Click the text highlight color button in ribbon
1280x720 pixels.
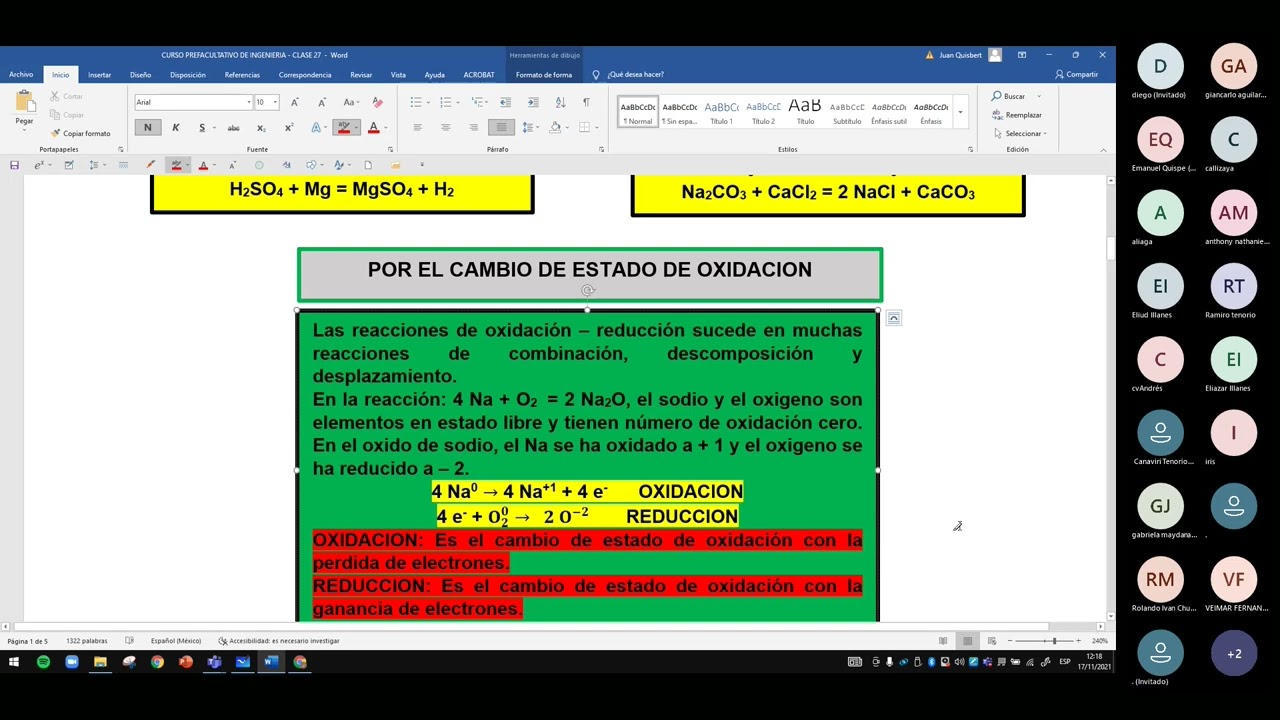[x=344, y=128]
